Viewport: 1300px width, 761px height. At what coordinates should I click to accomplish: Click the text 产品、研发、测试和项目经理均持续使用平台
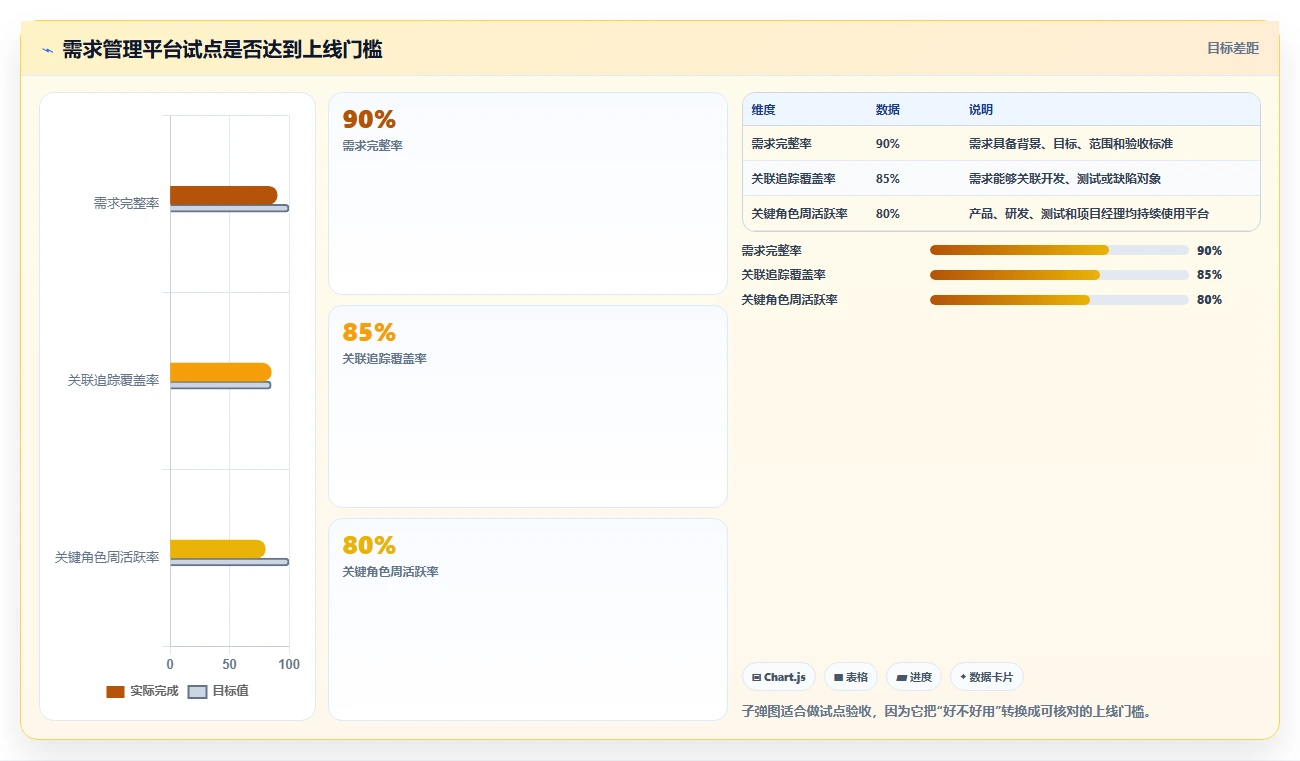pos(1089,214)
